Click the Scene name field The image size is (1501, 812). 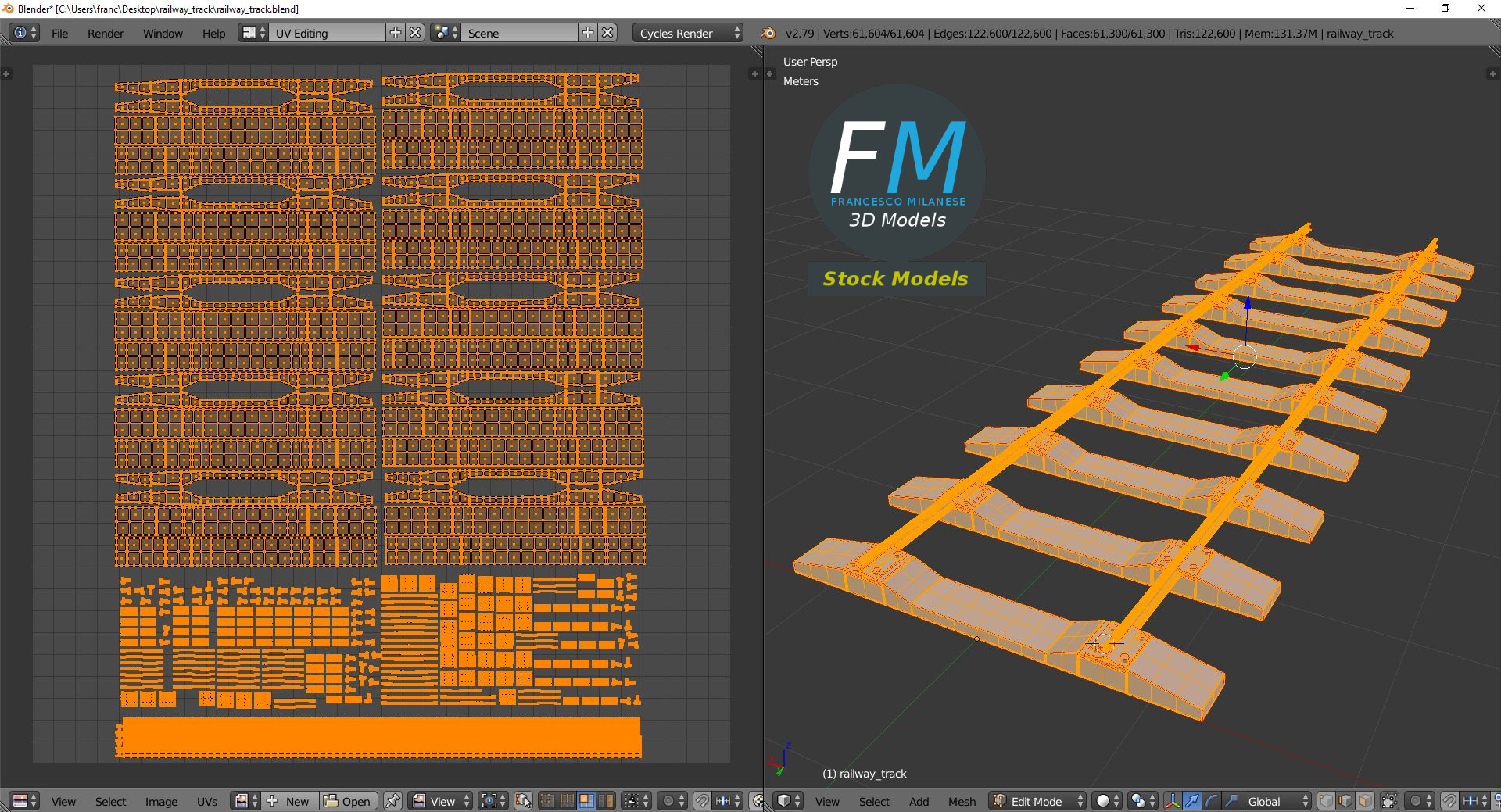(520, 33)
